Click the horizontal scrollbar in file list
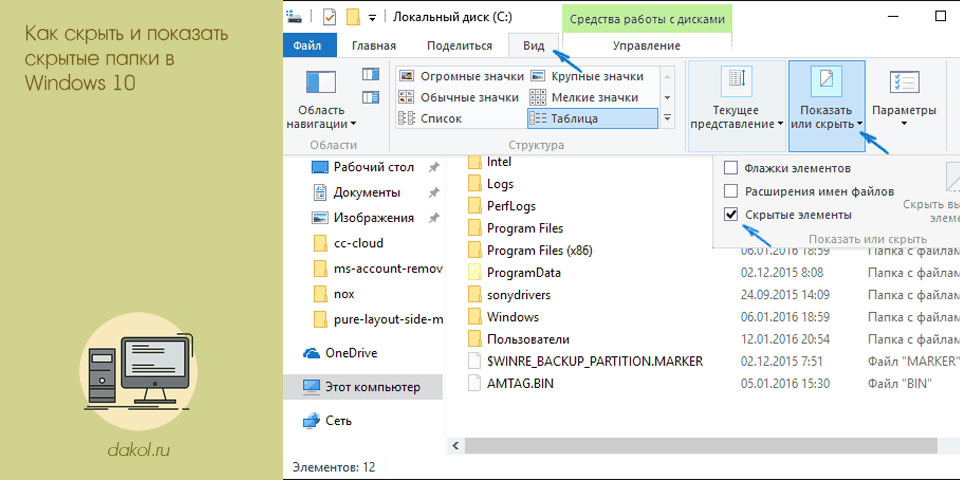This screenshot has height=480, width=960. pos(703,445)
